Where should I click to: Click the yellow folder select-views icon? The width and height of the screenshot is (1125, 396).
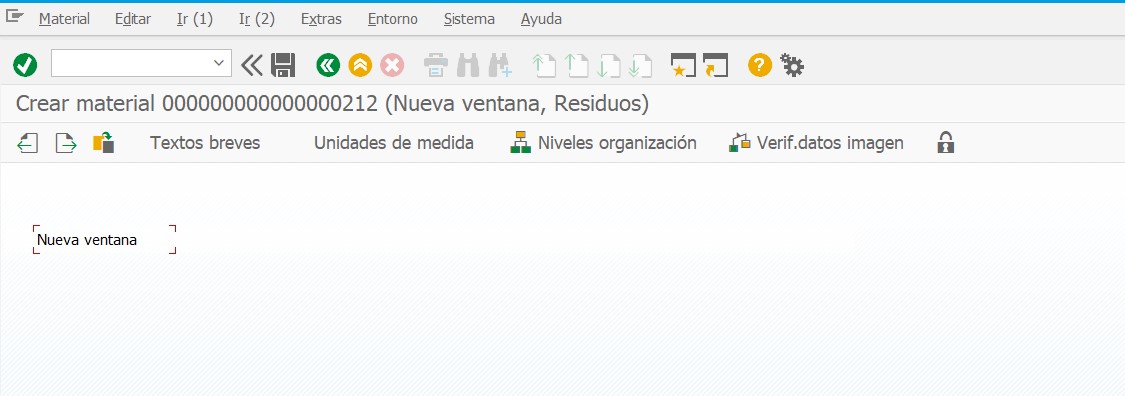click(104, 143)
